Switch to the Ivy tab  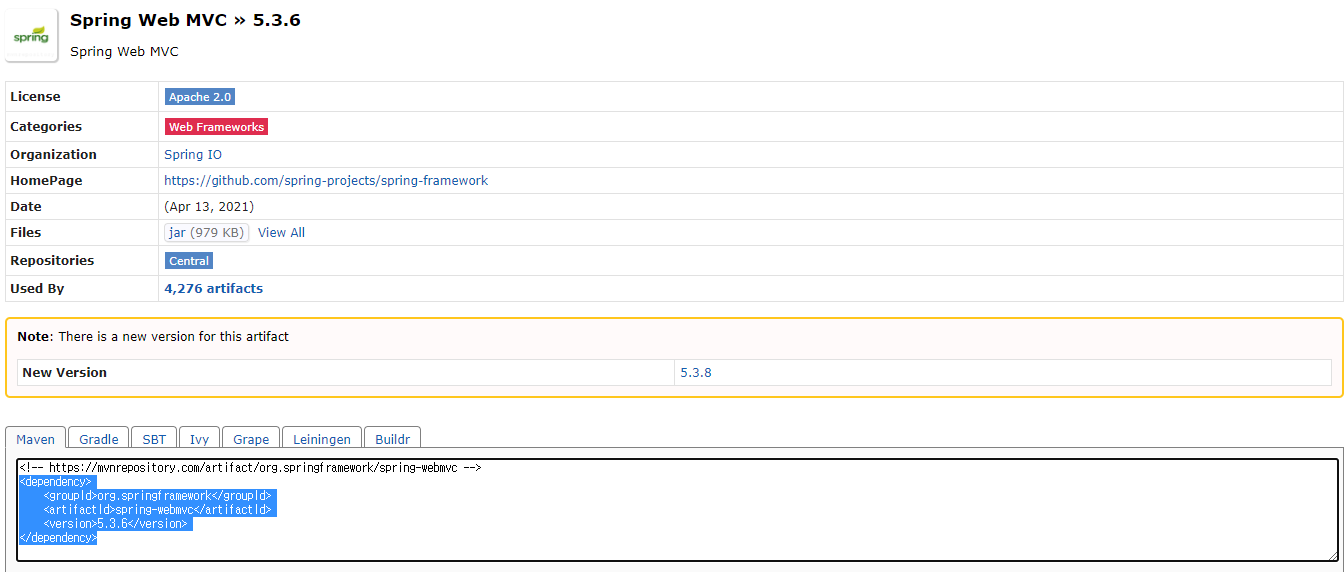pyautogui.click(x=200, y=439)
